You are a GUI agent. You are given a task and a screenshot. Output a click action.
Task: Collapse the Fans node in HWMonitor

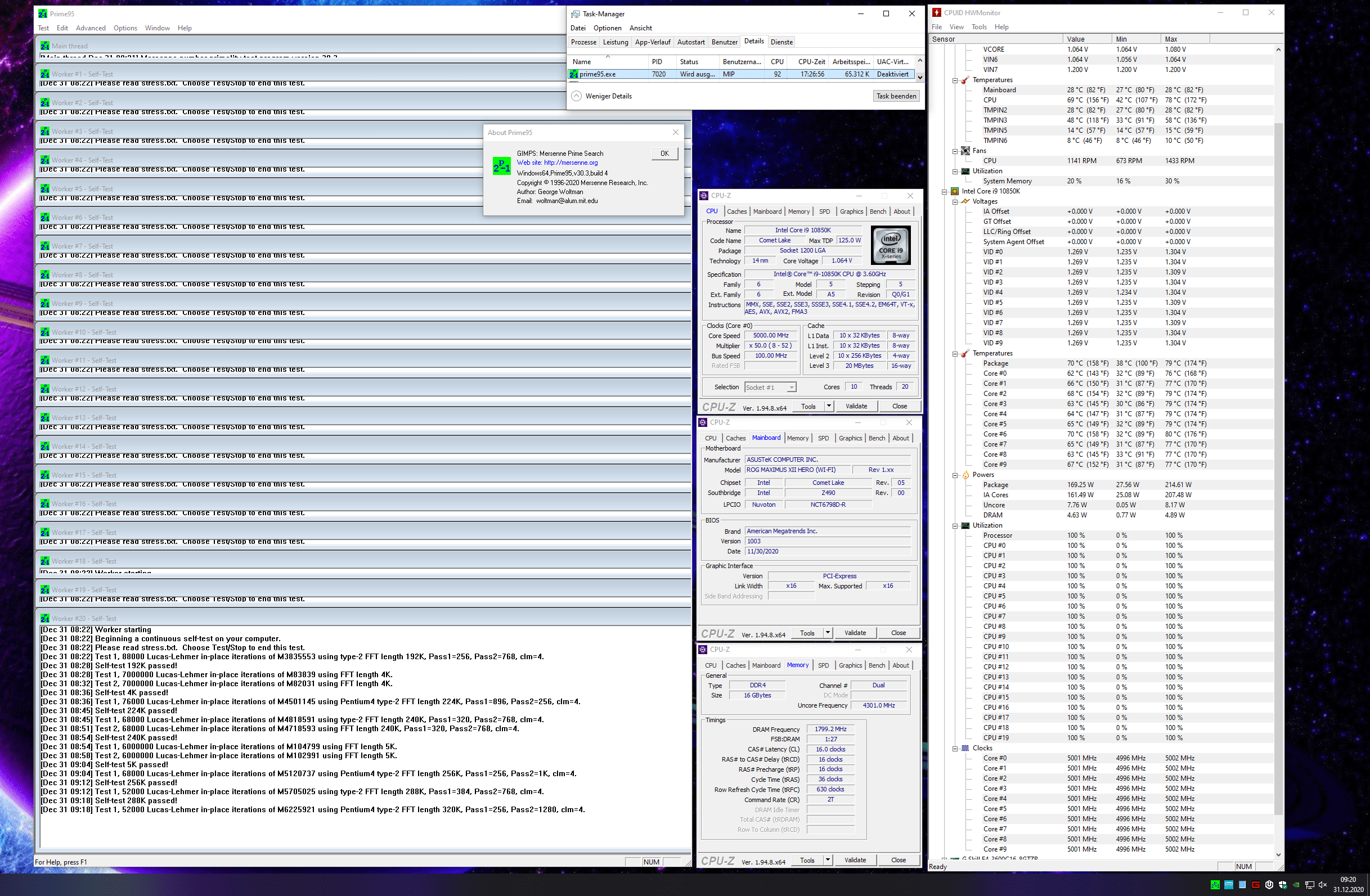pyautogui.click(x=955, y=151)
